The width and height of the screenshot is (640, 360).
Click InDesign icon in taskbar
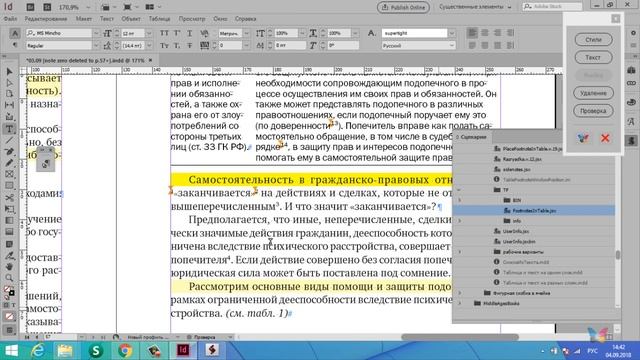click(x=183, y=351)
